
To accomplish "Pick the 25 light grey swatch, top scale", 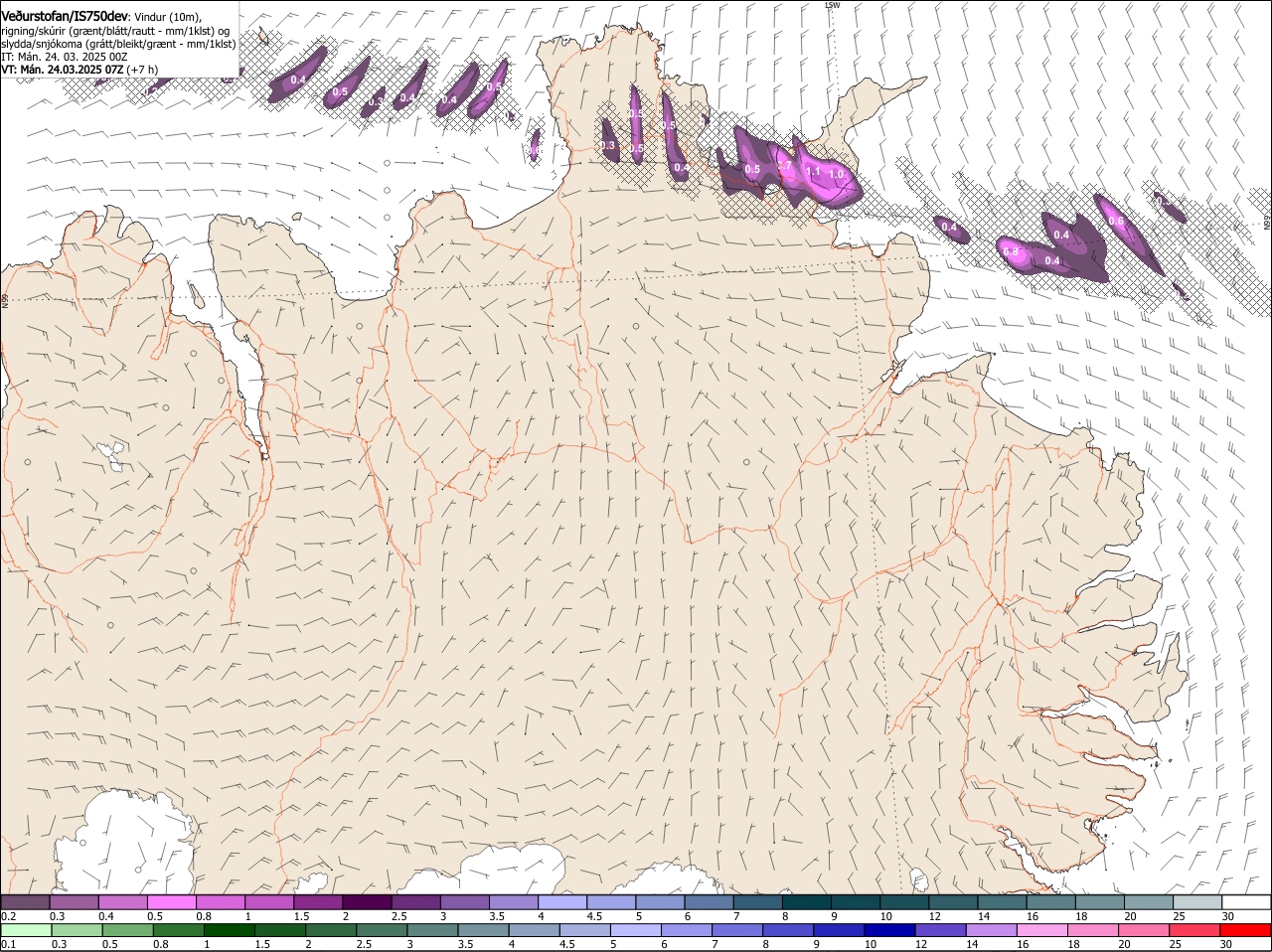I will pyautogui.click(x=1196, y=902).
